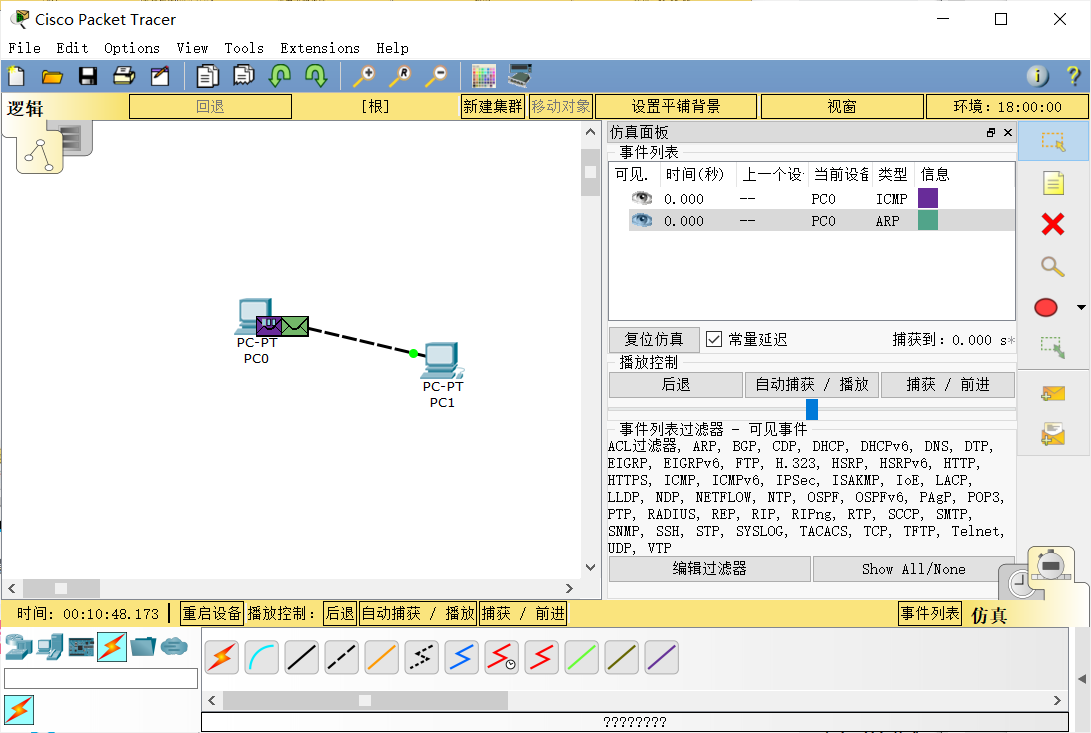Open the Tools menu

coord(244,48)
